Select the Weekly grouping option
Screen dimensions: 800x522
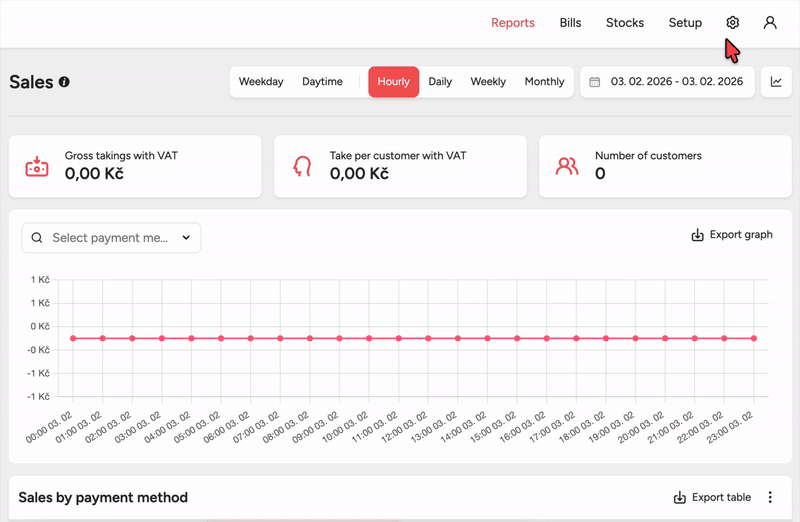488,82
